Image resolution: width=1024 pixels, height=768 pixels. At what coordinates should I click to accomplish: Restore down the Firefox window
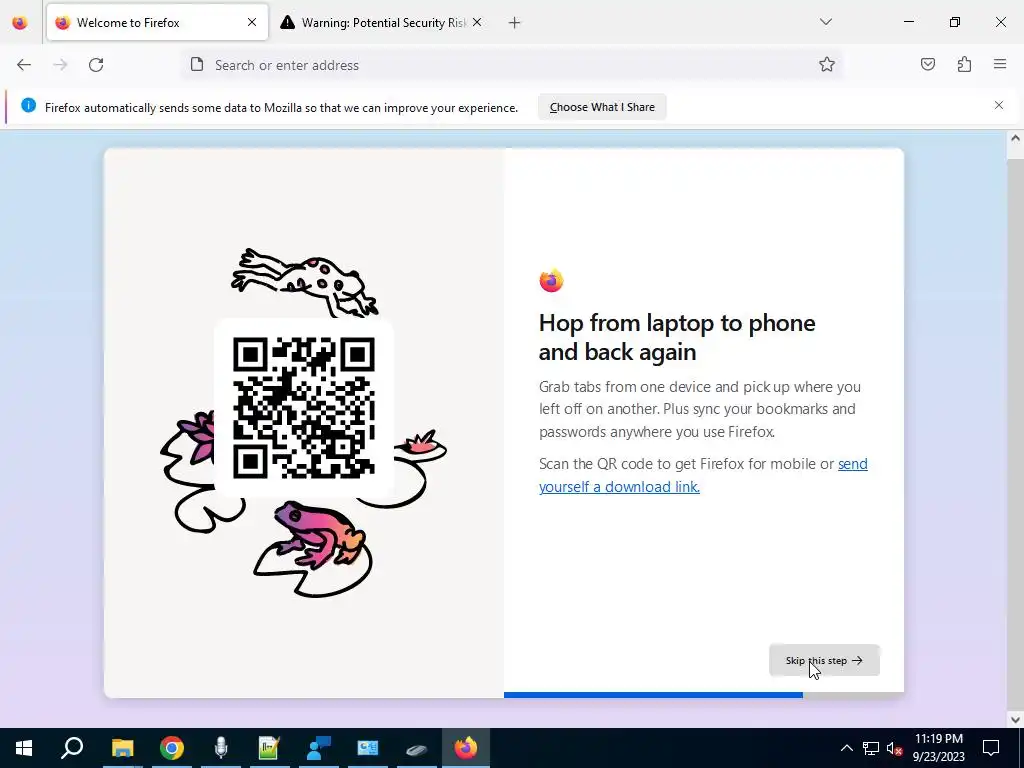[x=955, y=22]
